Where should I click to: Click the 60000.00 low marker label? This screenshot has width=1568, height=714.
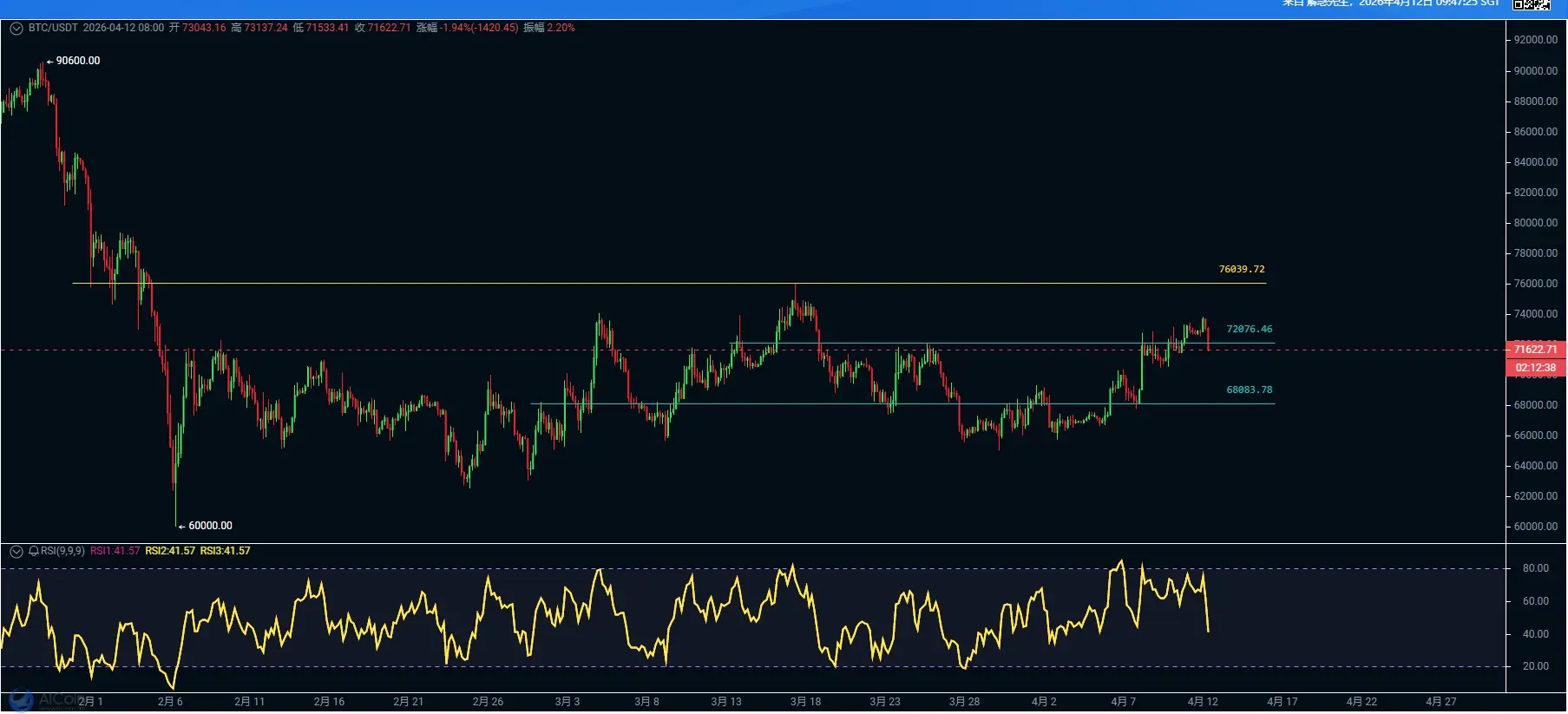pyautogui.click(x=210, y=526)
